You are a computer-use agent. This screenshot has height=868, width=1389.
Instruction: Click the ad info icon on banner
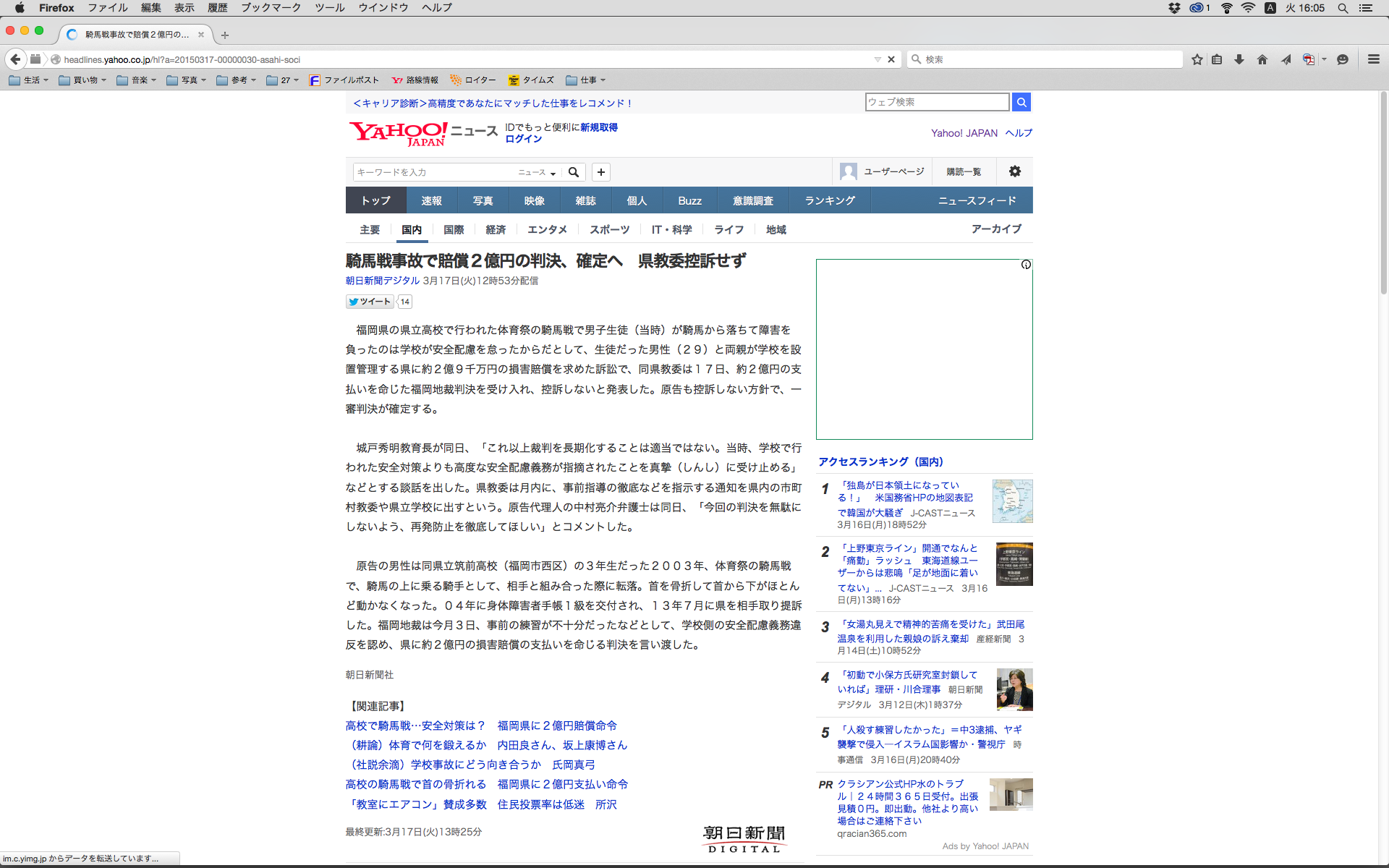[1026, 265]
